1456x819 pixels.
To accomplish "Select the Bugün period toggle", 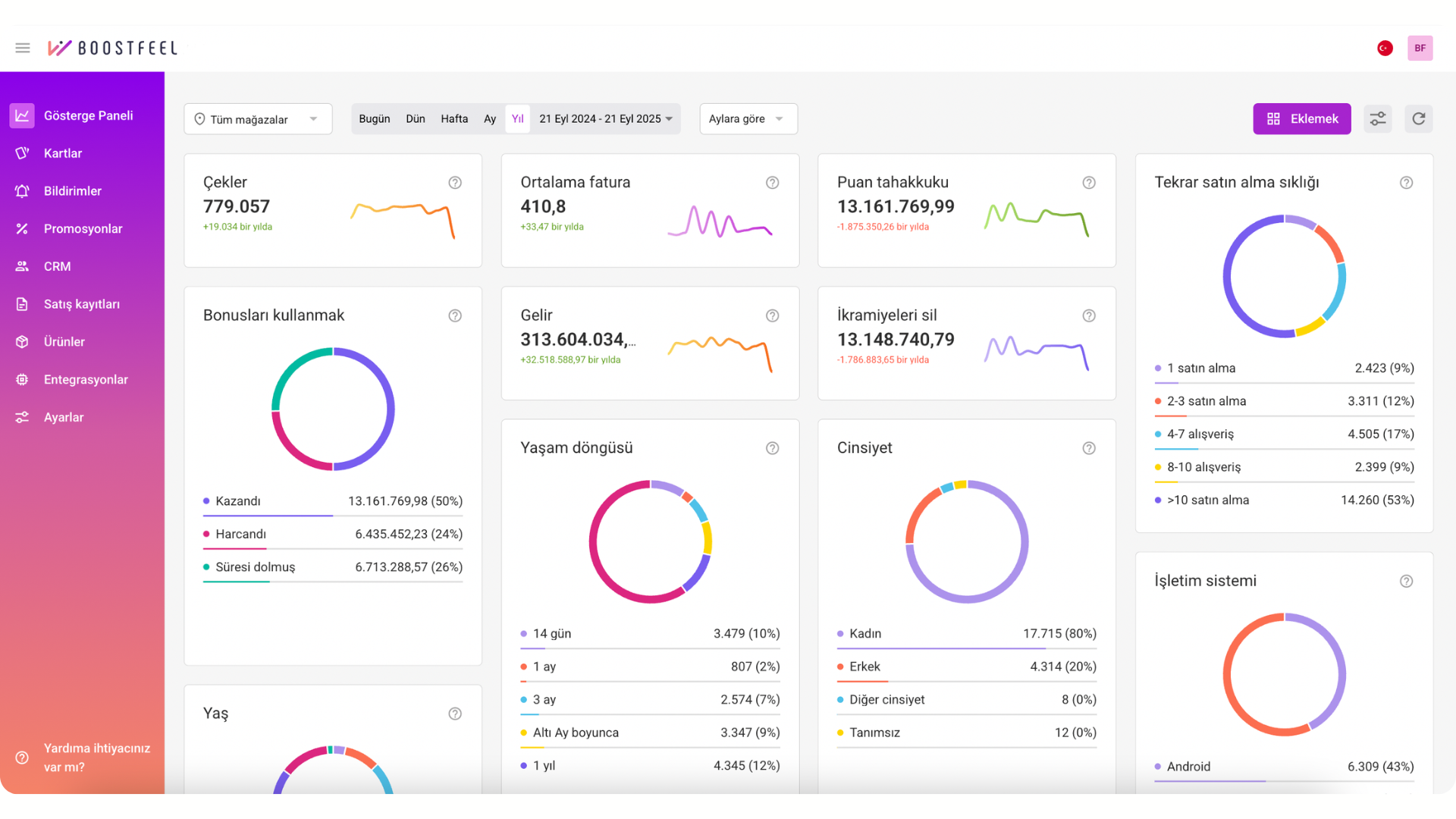I will click(374, 119).
